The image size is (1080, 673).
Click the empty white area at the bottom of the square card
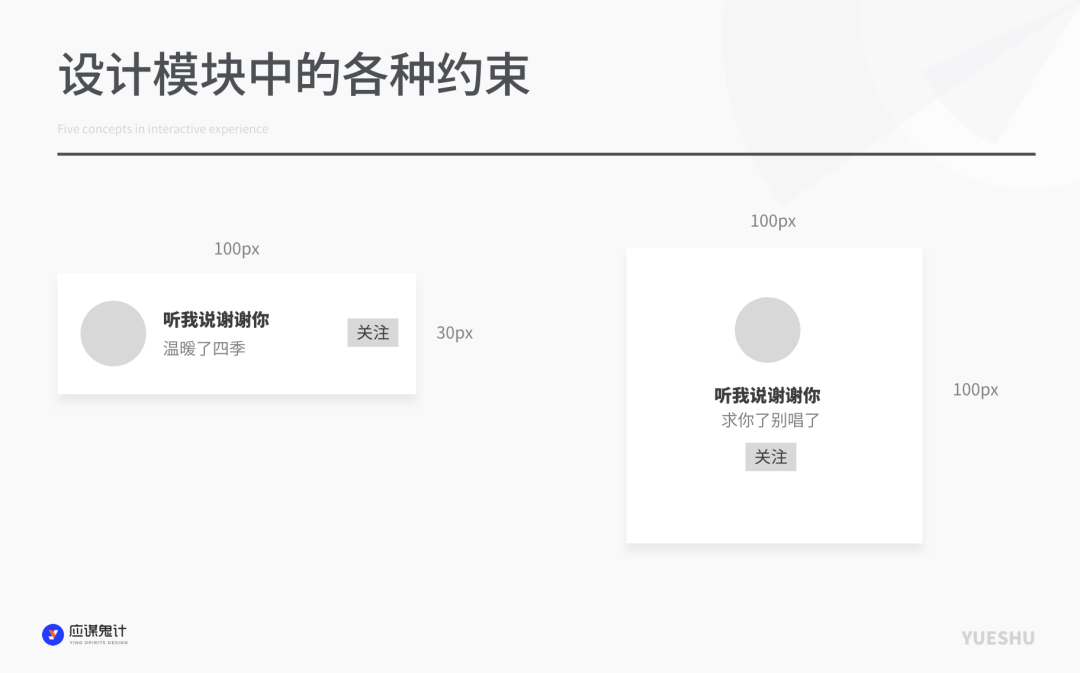774,508
